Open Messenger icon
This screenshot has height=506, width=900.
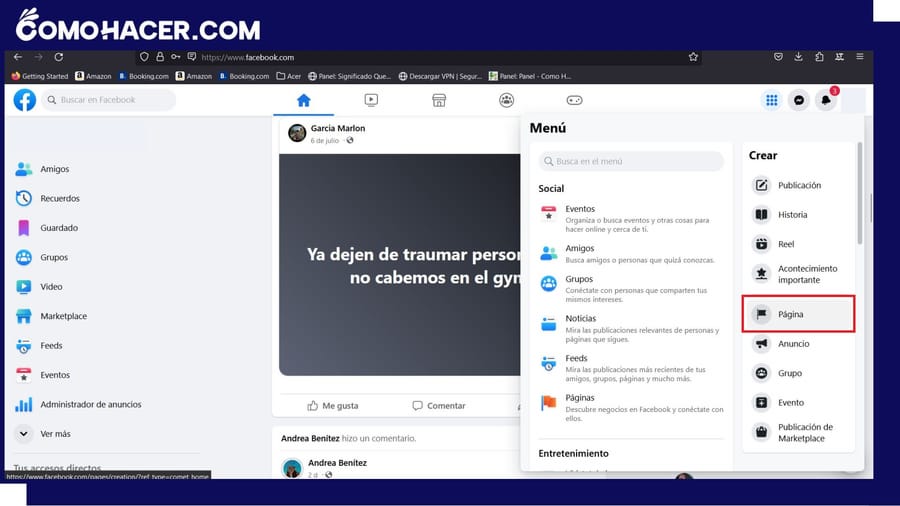798,100
